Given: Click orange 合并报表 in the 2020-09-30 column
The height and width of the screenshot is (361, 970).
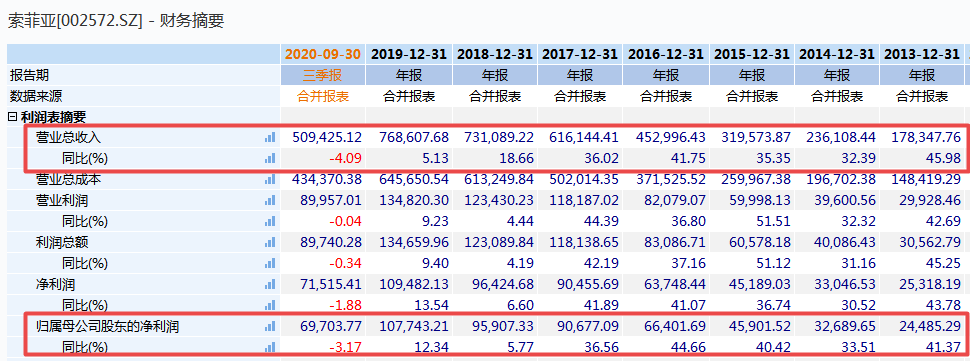Looking at the screenshot, I should coord(323,96).
